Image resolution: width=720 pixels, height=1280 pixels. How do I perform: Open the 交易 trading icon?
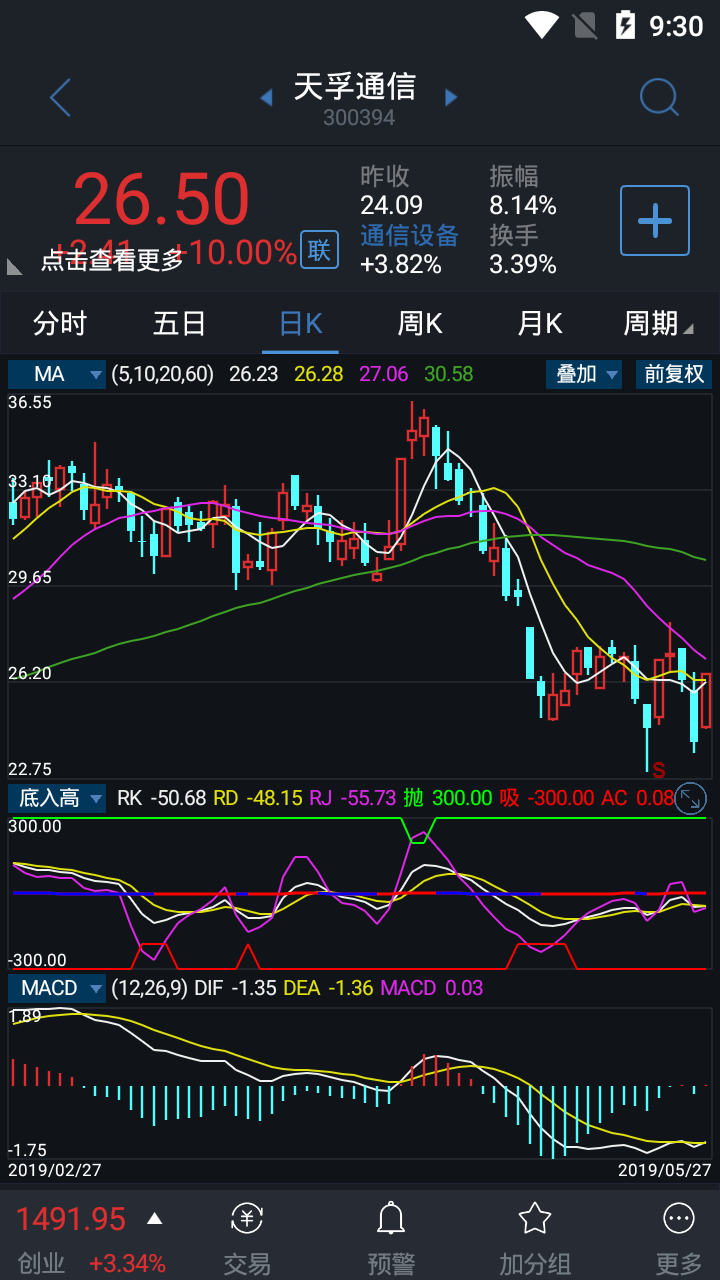tap(247, 1218)
